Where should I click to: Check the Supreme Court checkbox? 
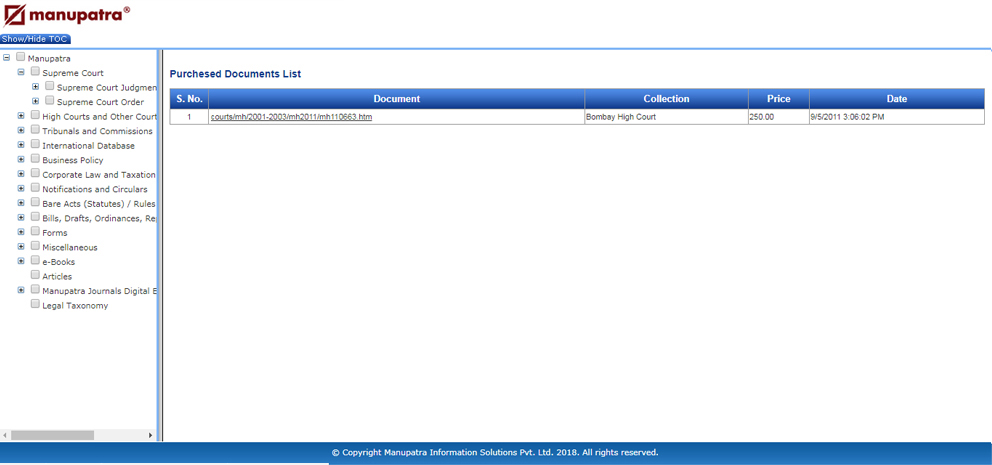pyautogui.click(x=35, y=72)
